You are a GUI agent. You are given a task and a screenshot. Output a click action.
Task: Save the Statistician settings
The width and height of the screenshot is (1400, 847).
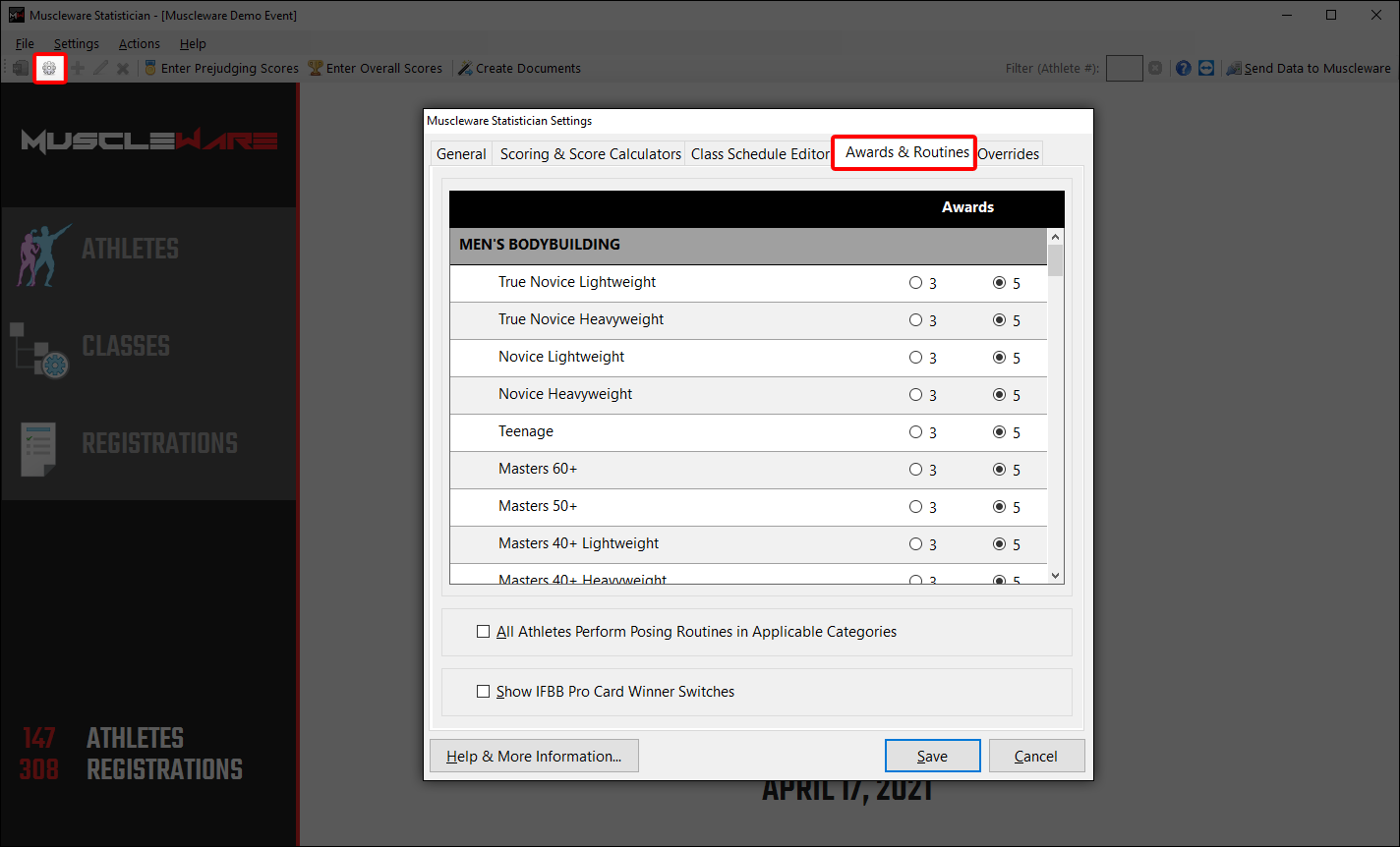[x=932, y=756]
